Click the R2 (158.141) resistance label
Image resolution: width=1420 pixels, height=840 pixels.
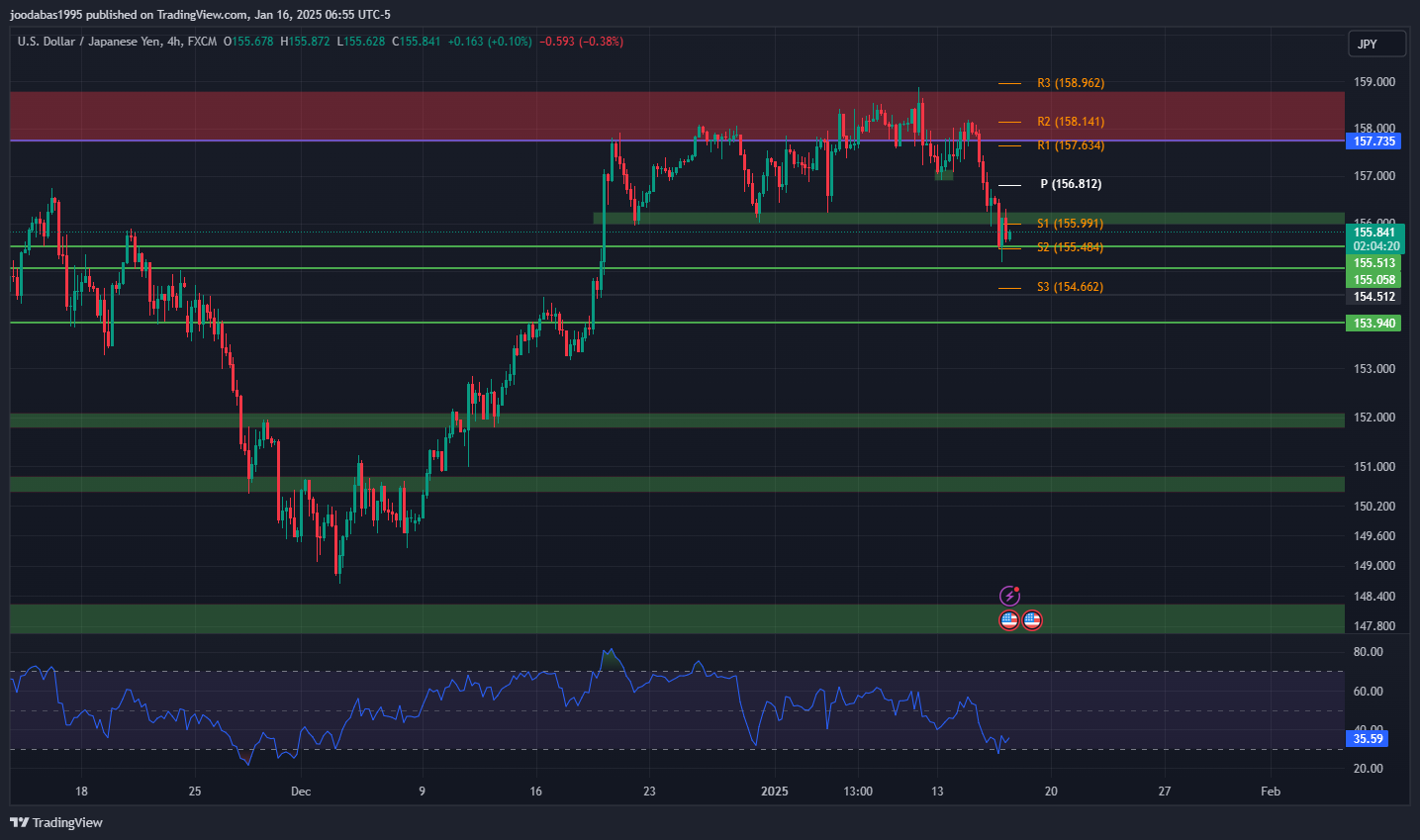(1070, 122)
